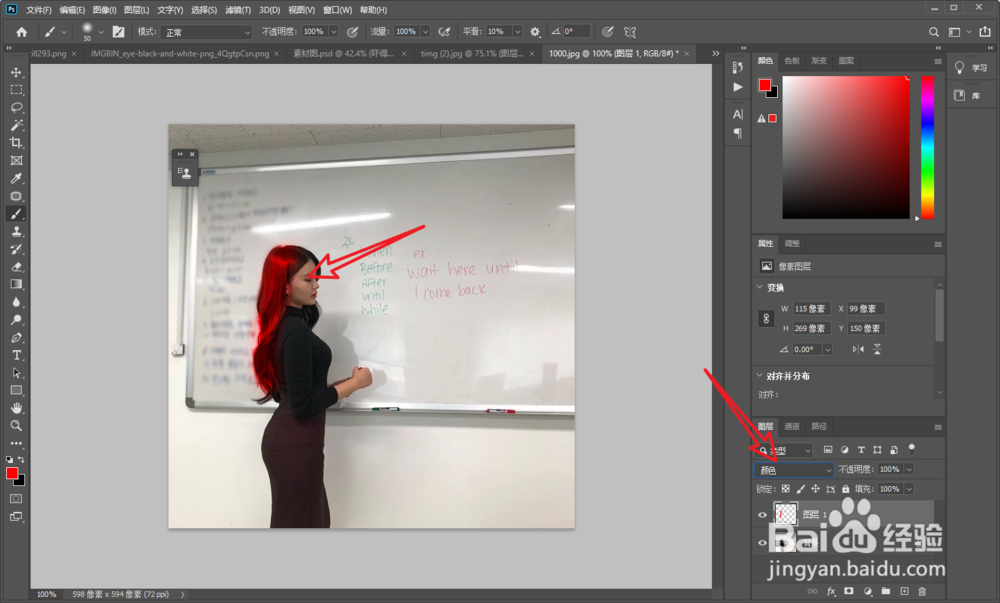Click inside the color picker field
This screenshot has width=1000, height=603.
(846, 147)
